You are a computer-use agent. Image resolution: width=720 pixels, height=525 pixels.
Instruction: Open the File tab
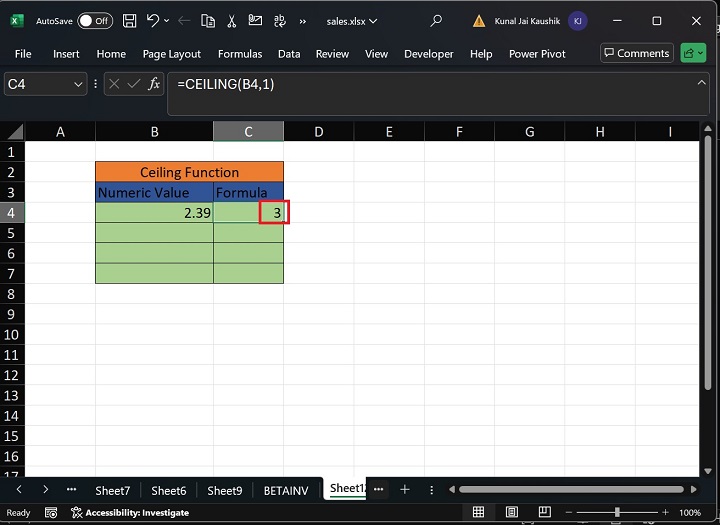point(23,54)
